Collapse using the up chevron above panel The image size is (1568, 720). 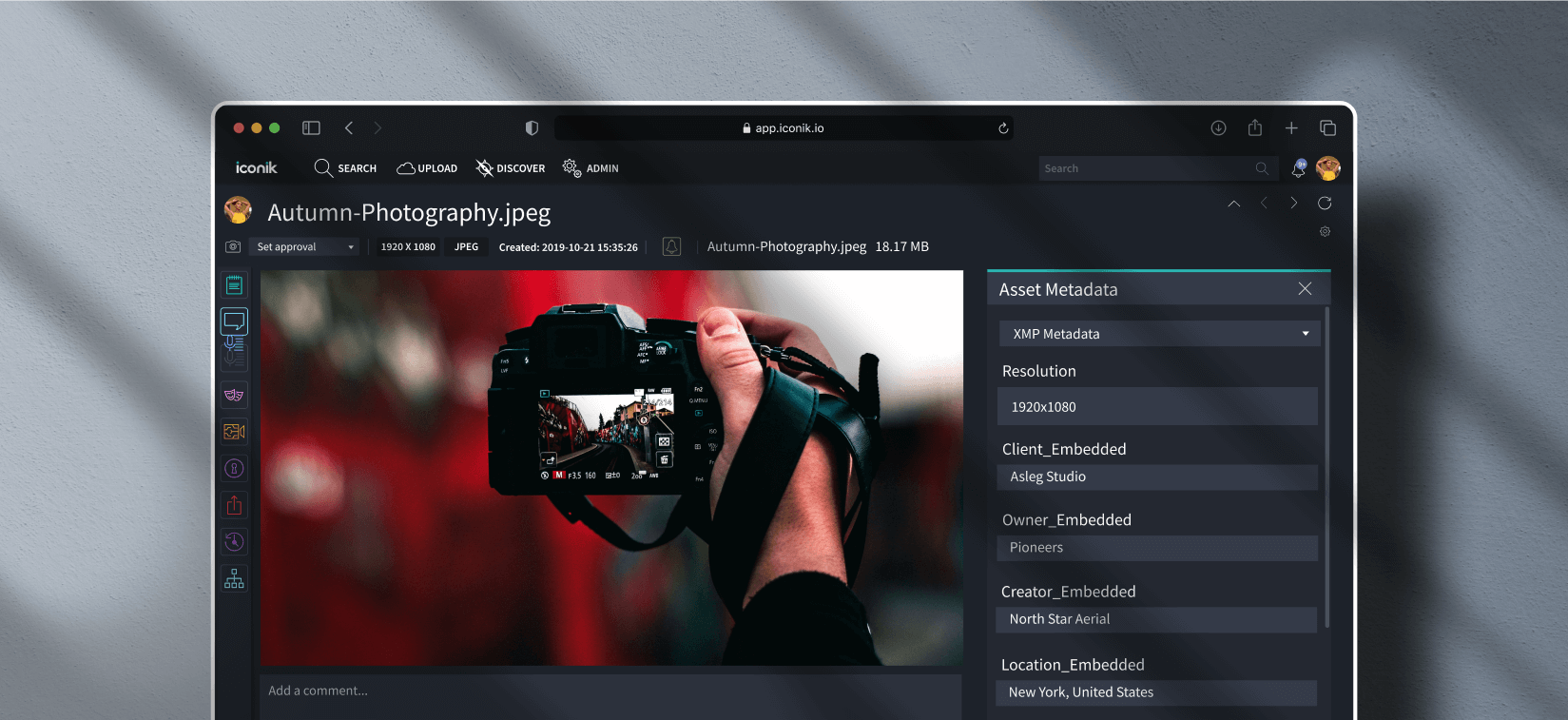tap(1233, 204)
